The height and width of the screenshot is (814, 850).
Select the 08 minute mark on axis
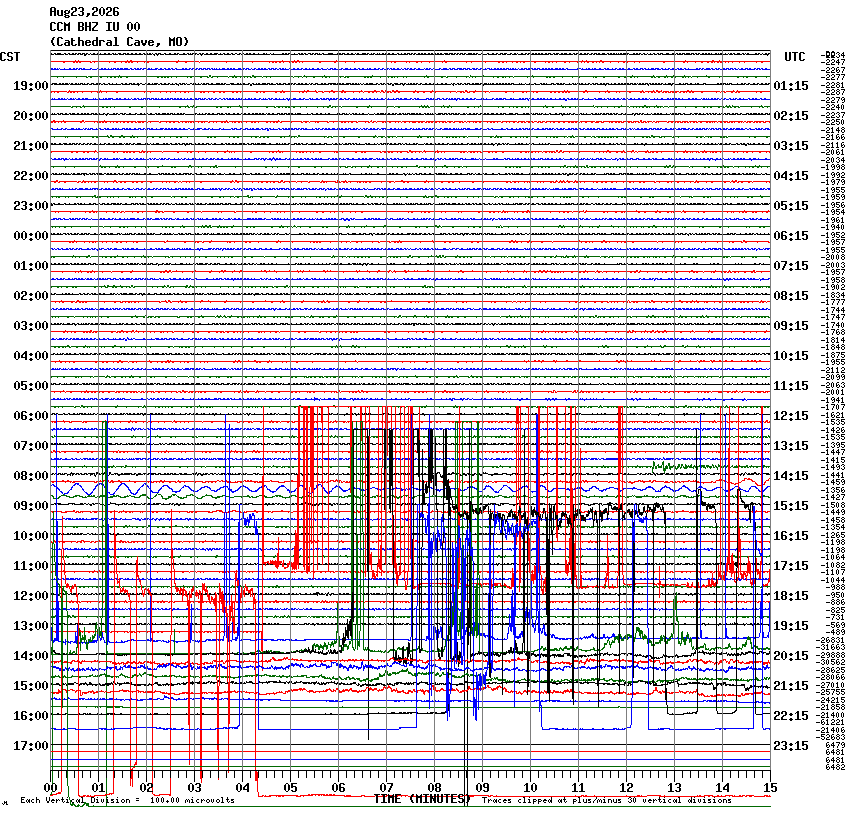434,788
